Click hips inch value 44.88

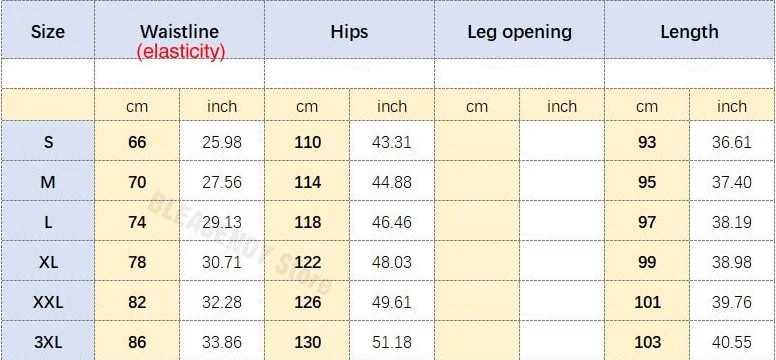point(391,183)
